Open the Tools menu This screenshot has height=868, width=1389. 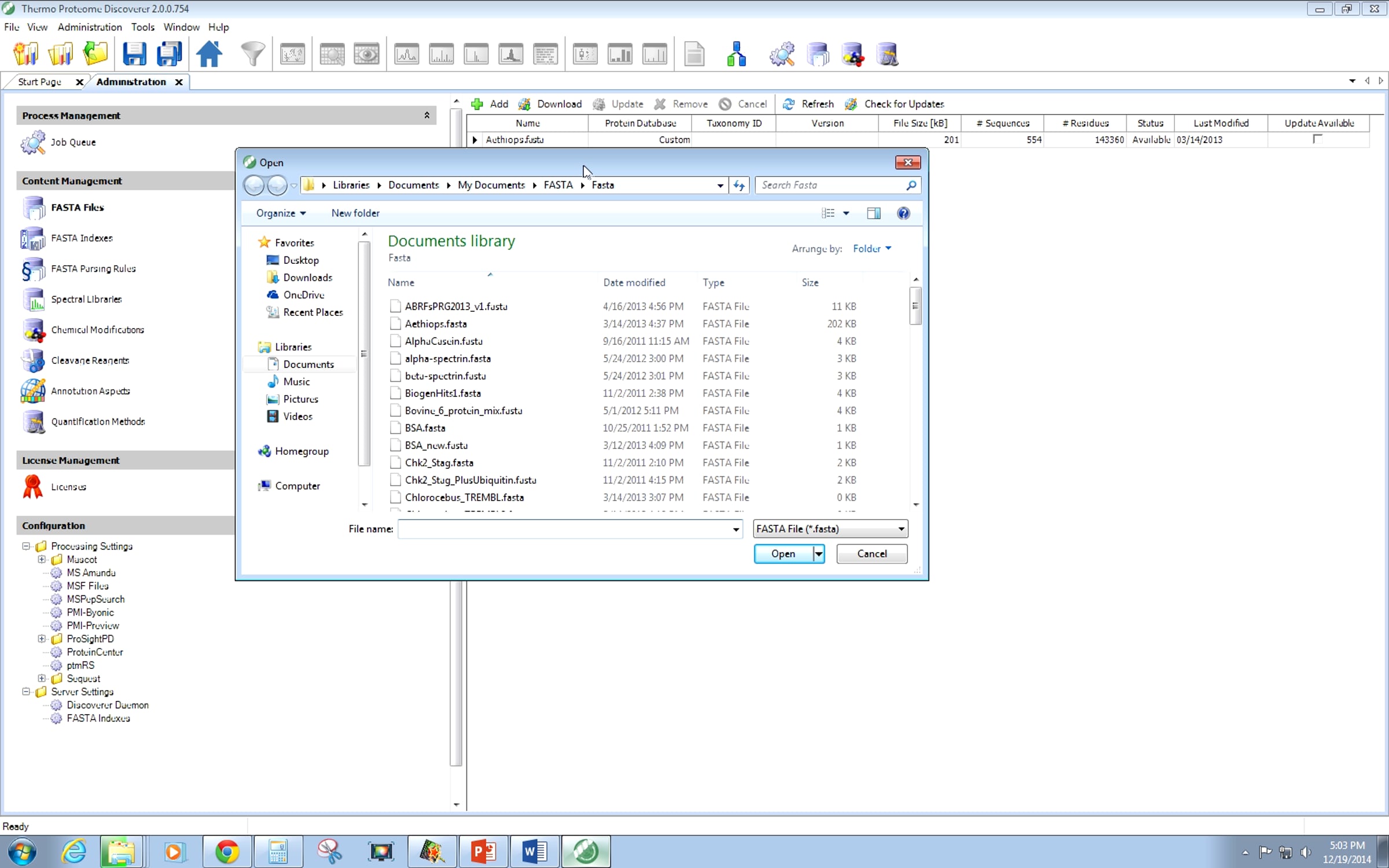pyautogui.click(x=143, y=27)
